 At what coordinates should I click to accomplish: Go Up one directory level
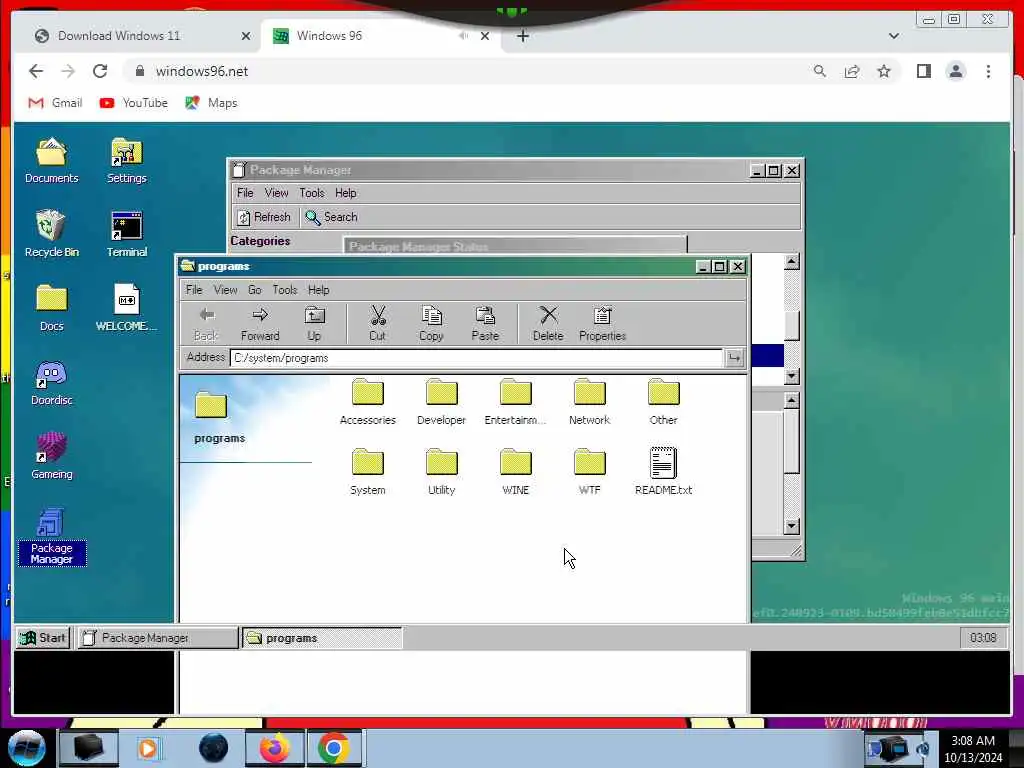click(314, 325)
